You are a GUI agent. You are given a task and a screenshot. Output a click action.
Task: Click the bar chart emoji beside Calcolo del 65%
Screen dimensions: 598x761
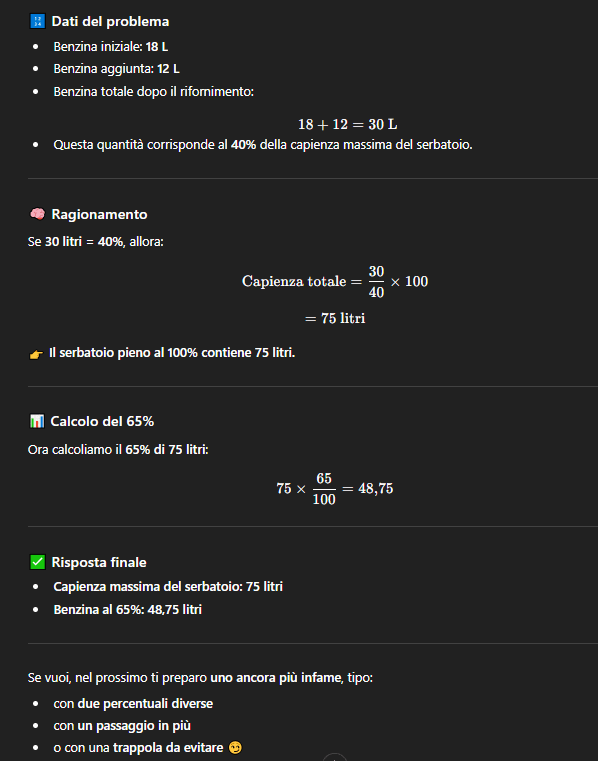click(37, 421)
